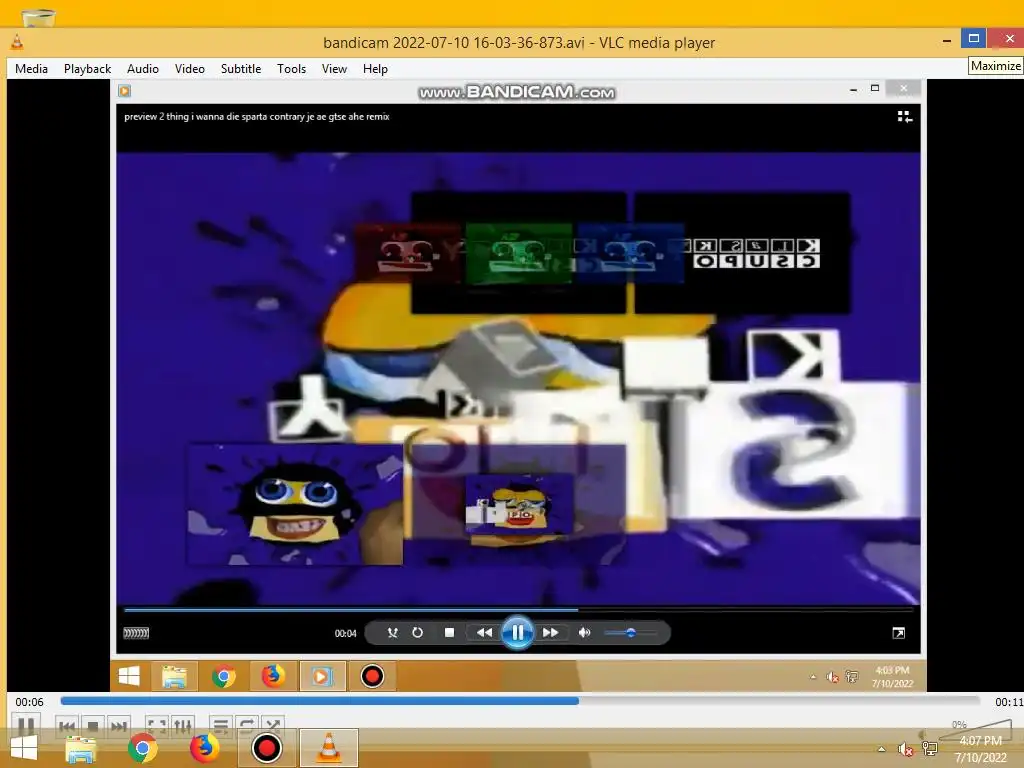Image resolution: width=1024 pixels, height=768 pixels.
Task: Jump to previous media in VLC
Action: (x=67, y=726)
